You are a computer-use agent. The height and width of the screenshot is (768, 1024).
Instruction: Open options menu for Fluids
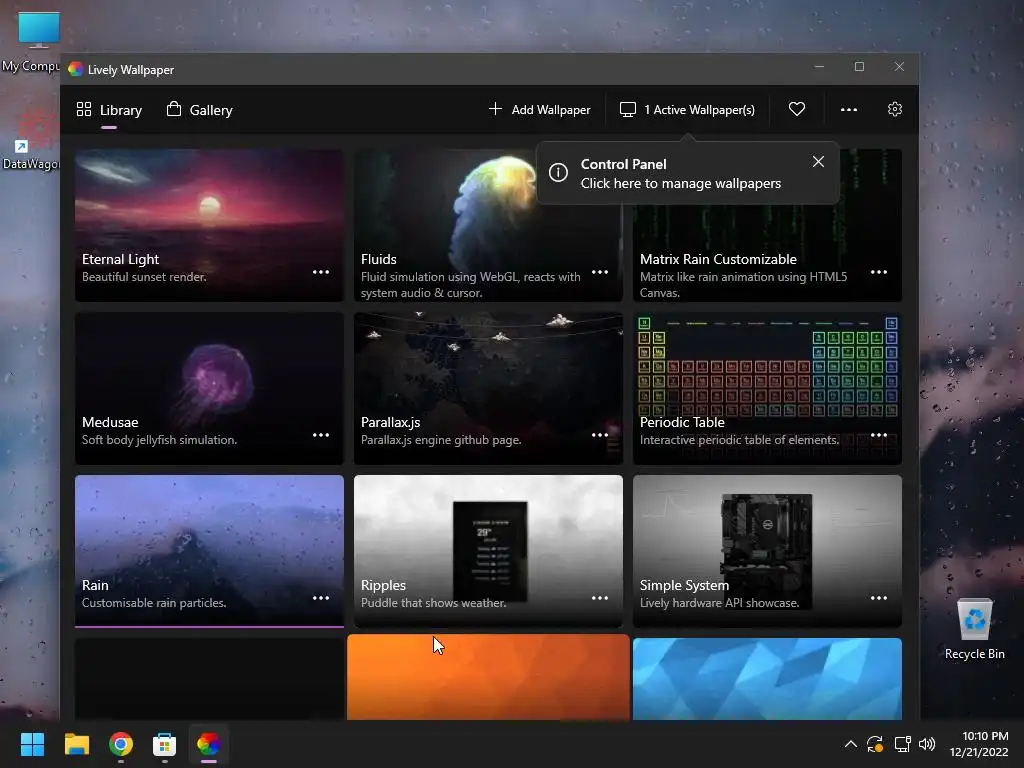(x=600, y=272)
